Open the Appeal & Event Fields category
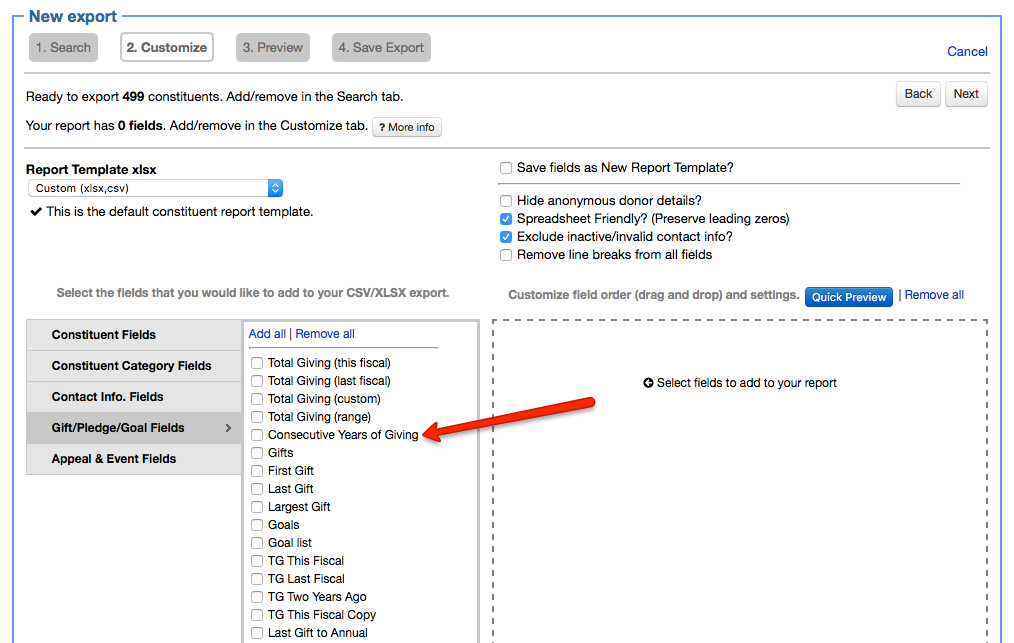 tap(134, 459)
